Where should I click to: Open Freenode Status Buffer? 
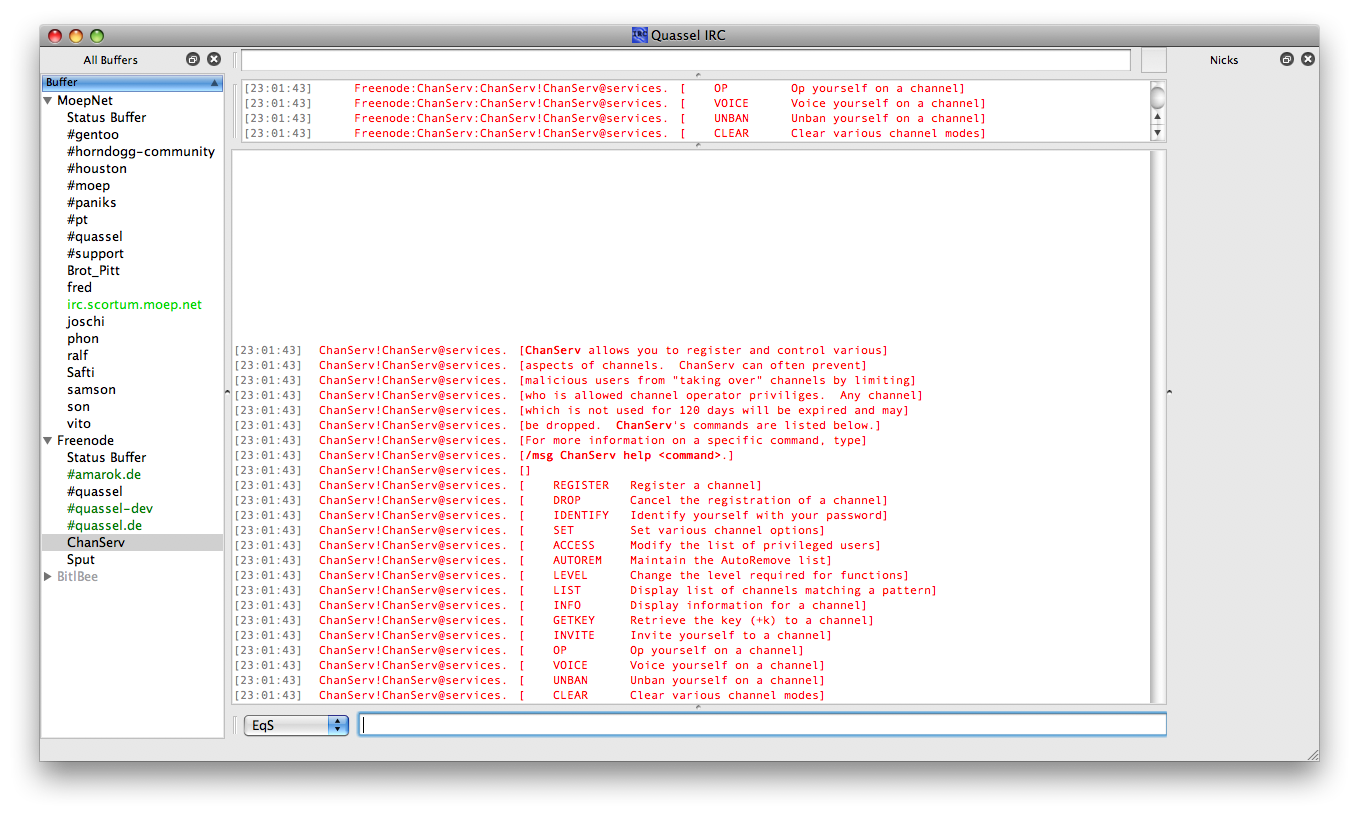(x=106, y=458)
